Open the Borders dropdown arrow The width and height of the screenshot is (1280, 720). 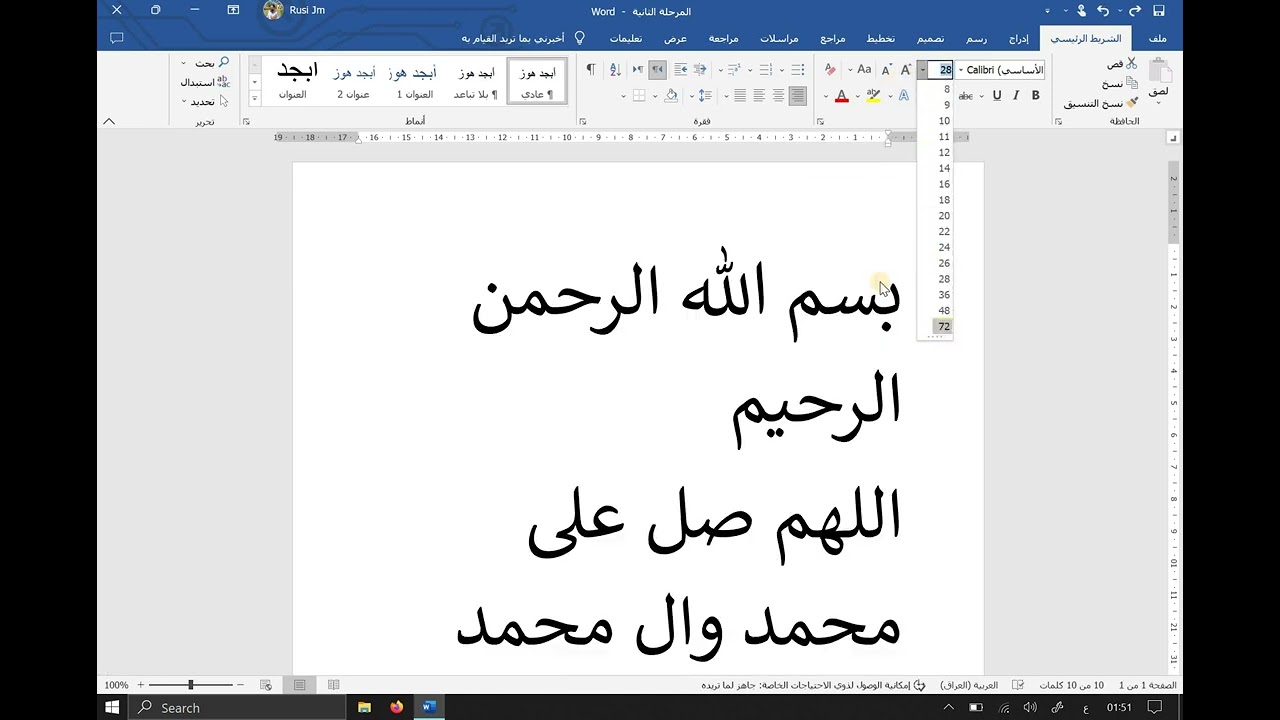[623, 96]
